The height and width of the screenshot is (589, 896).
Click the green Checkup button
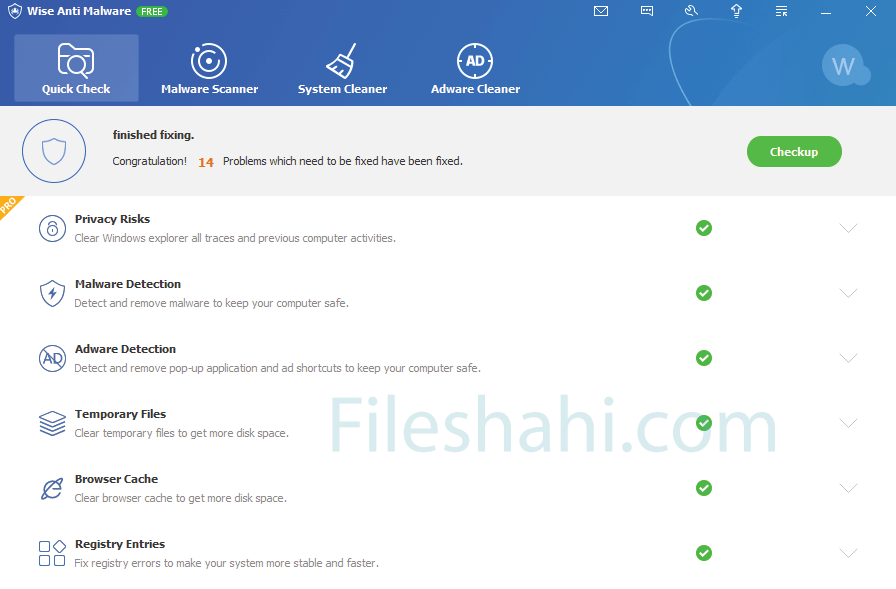pyautogui.click(x=794, y=151)
